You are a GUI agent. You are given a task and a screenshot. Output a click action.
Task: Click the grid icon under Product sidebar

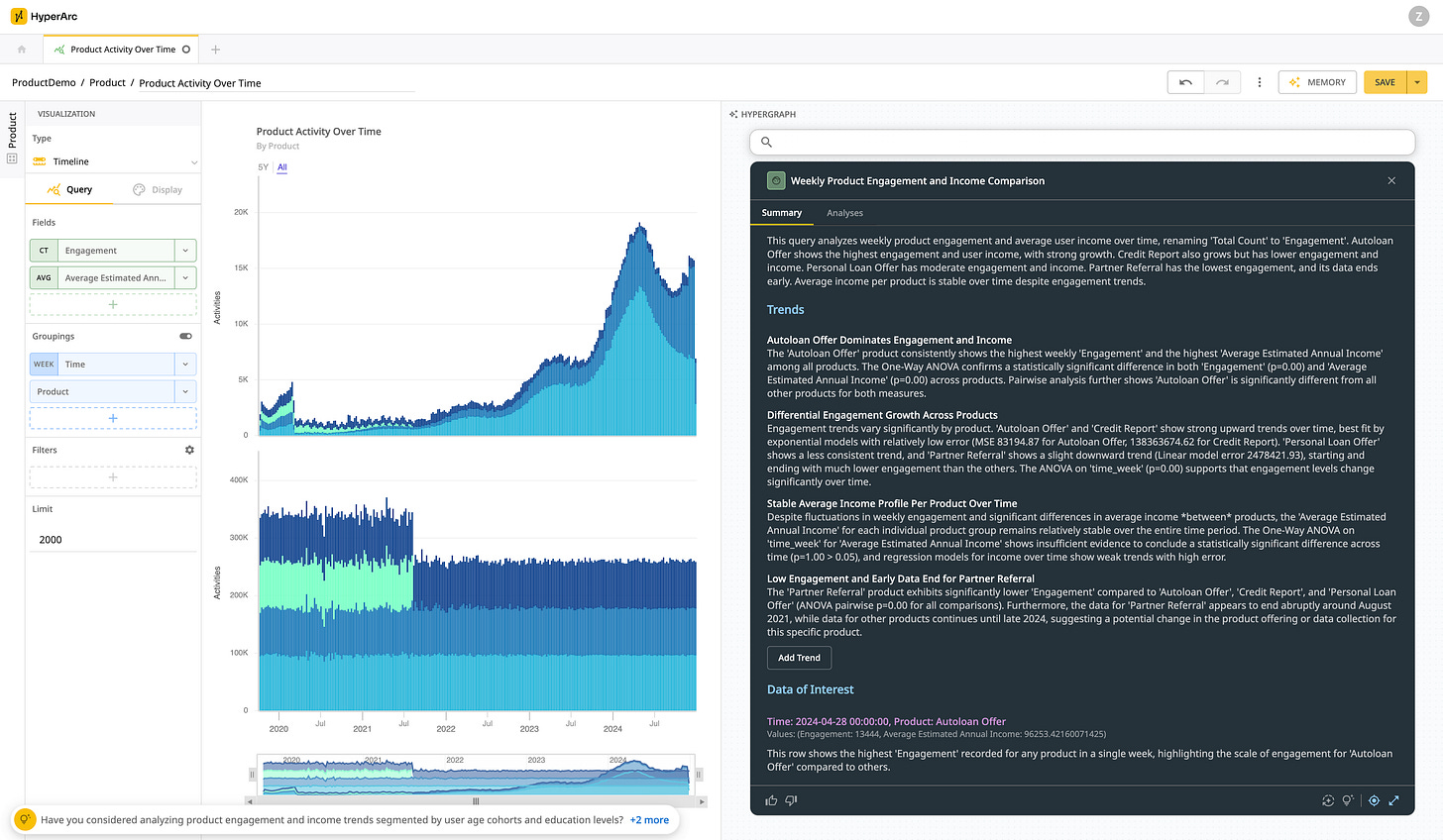coord(12,158)
